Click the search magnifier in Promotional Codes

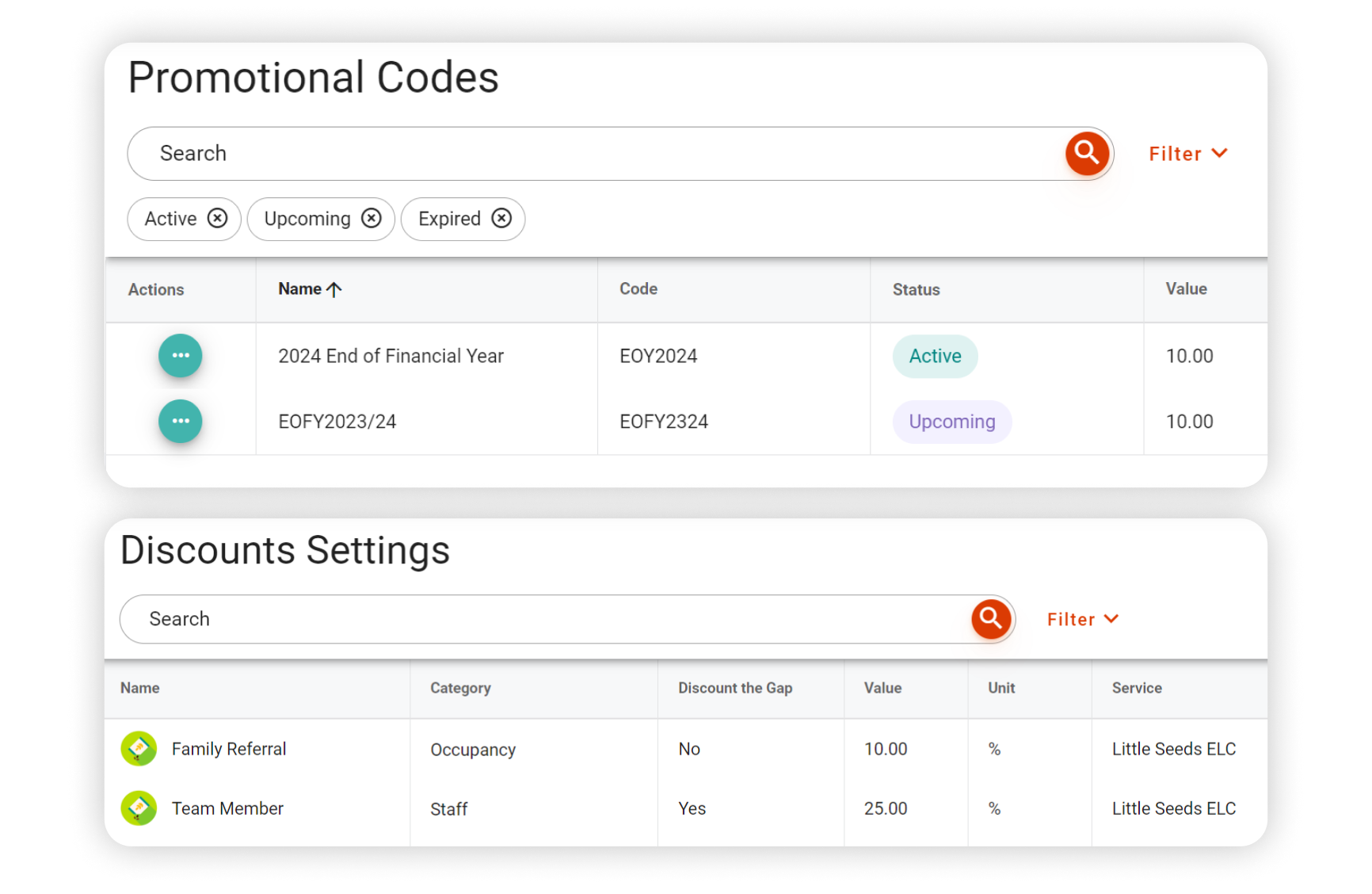1087,153
